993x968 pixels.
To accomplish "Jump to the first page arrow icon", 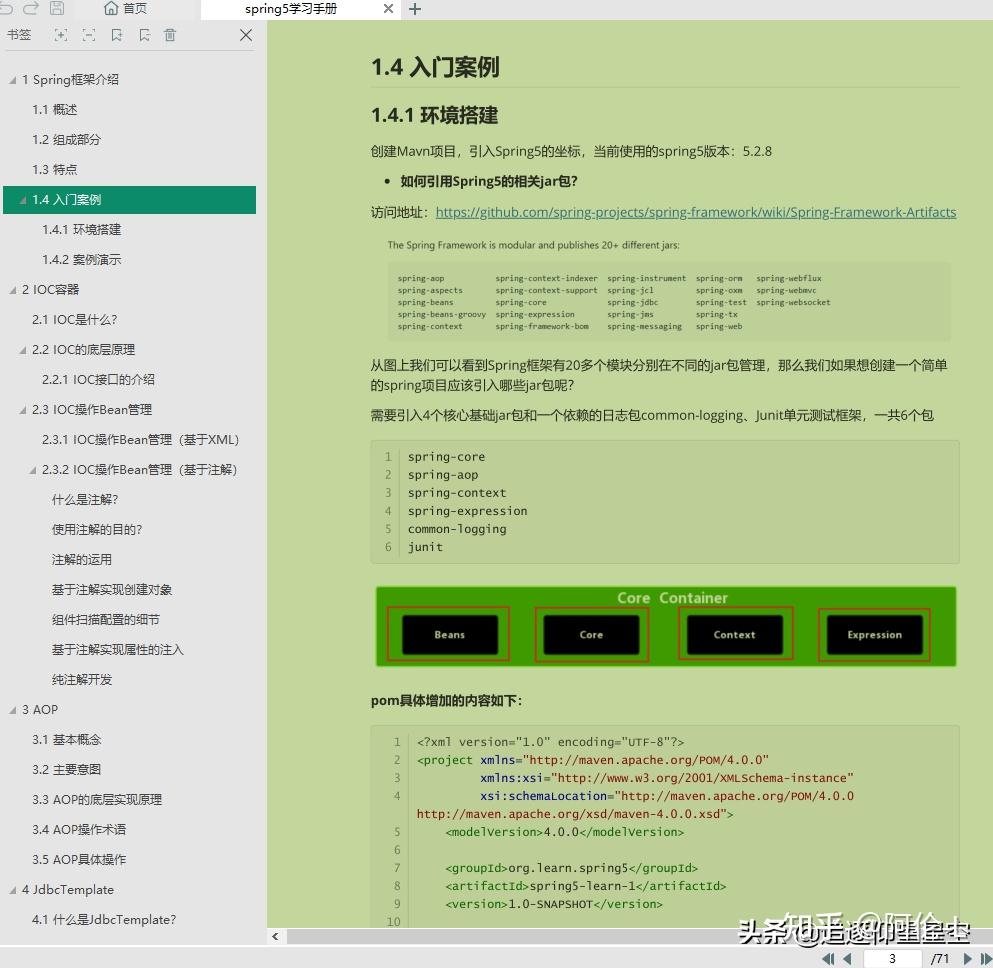I will click(x=828, y=957).
